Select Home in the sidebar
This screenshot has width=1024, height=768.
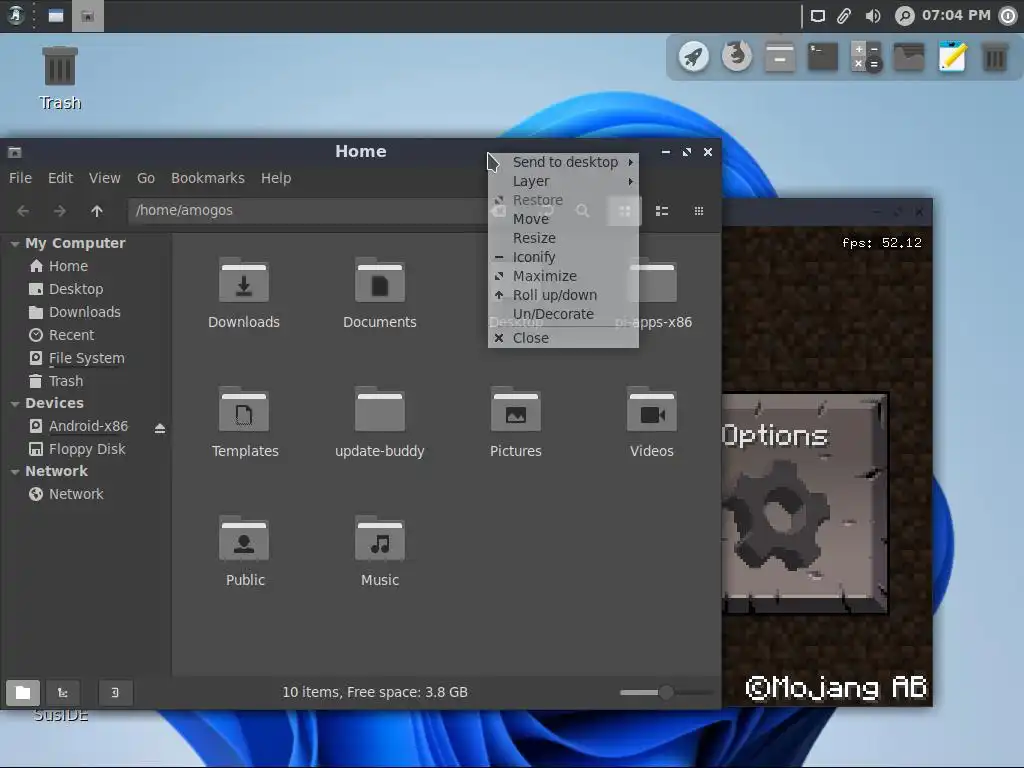pos(68,266)
